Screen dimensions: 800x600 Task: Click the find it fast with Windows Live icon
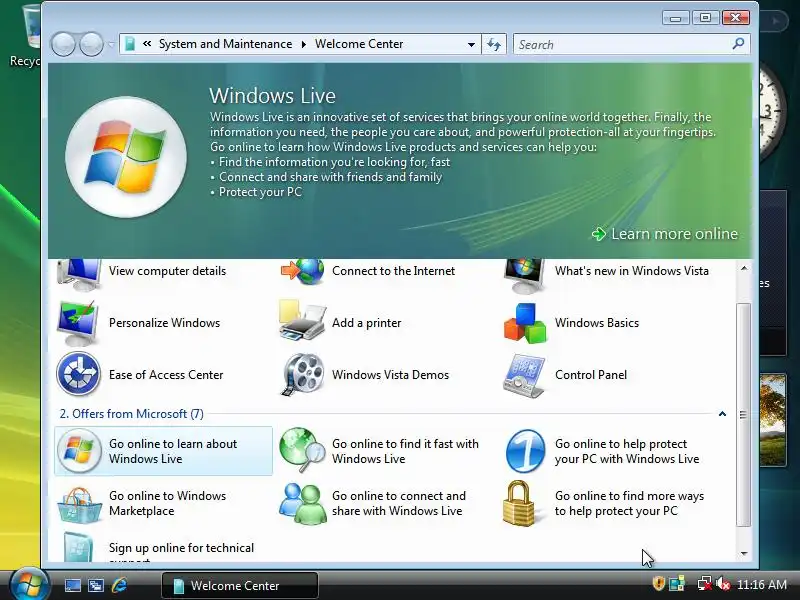point(303,450)
